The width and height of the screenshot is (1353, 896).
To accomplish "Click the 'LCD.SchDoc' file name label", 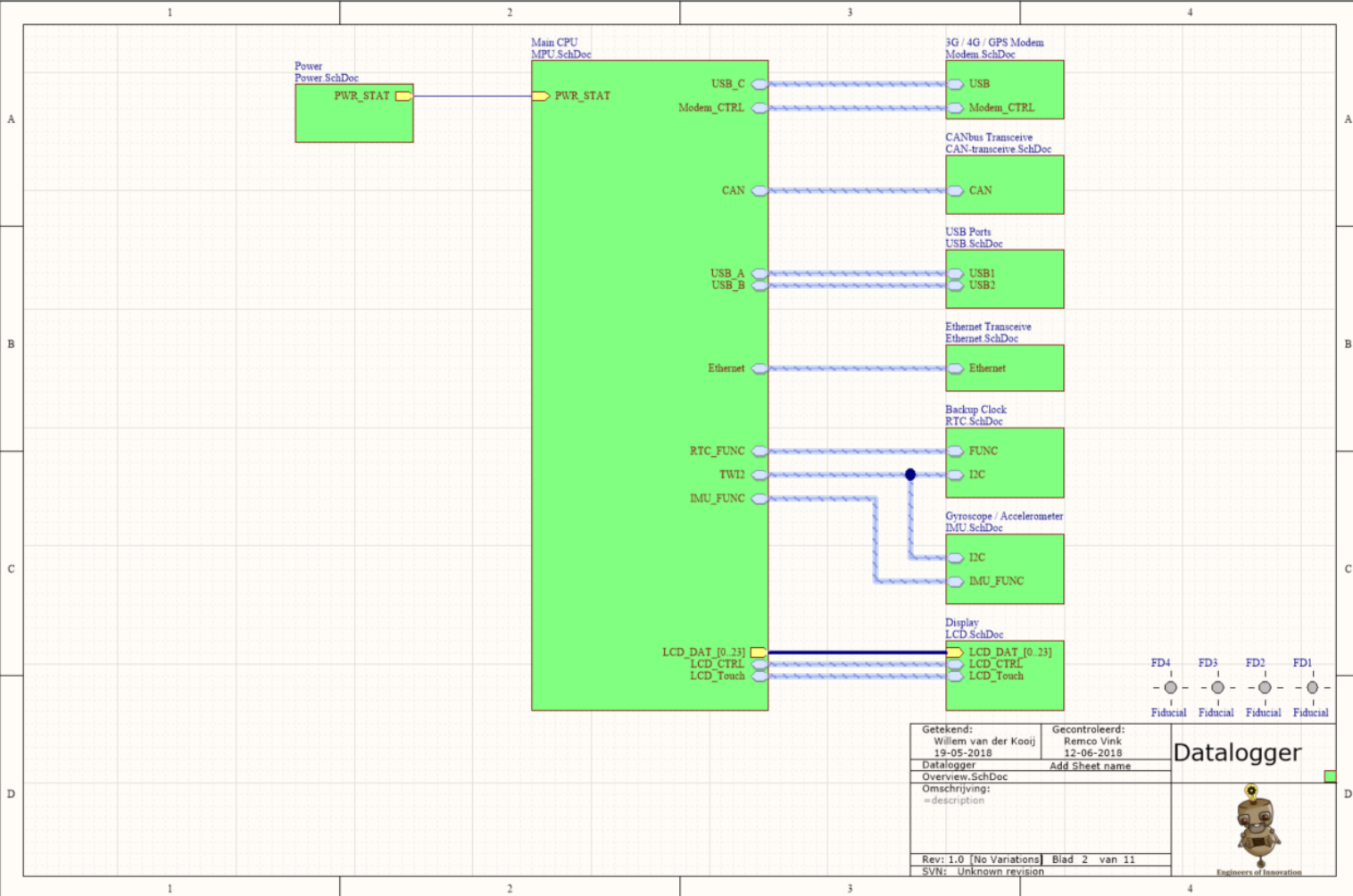I will coord(974,635).
